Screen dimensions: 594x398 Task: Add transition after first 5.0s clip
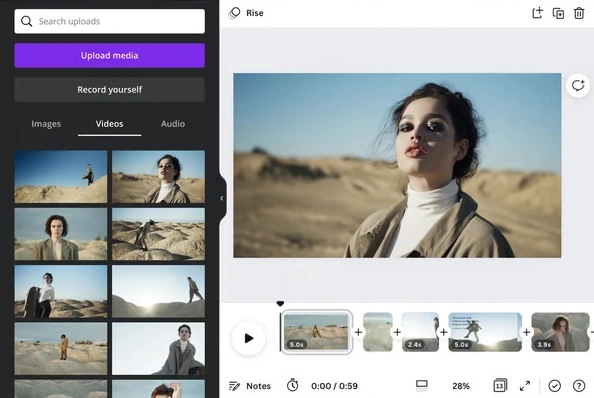358,332
